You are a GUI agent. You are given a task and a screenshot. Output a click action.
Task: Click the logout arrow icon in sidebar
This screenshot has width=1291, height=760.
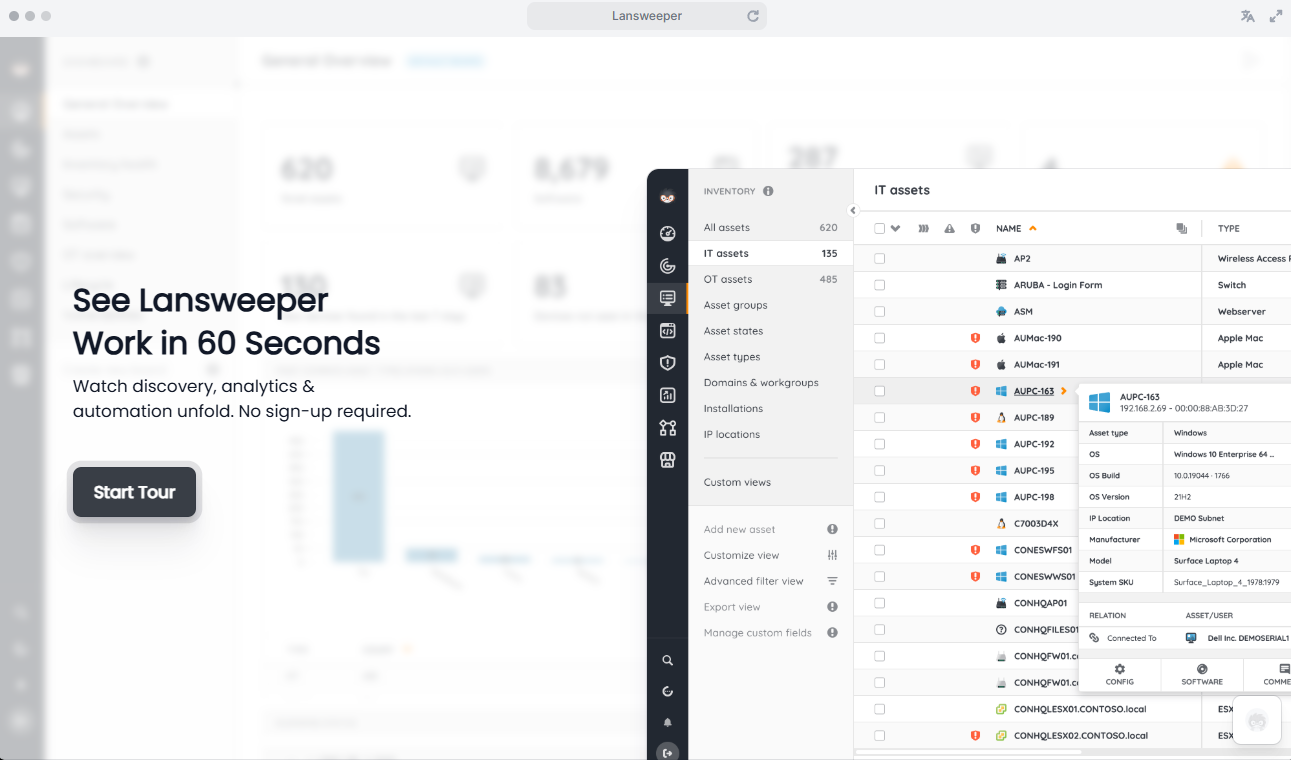668,752
